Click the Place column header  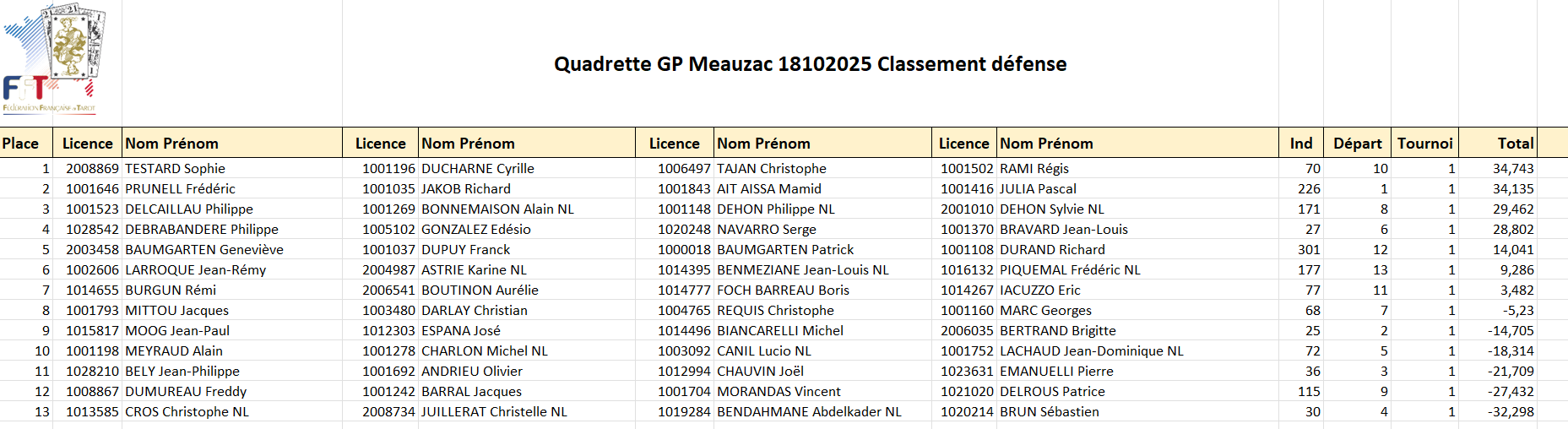(21, 144)
